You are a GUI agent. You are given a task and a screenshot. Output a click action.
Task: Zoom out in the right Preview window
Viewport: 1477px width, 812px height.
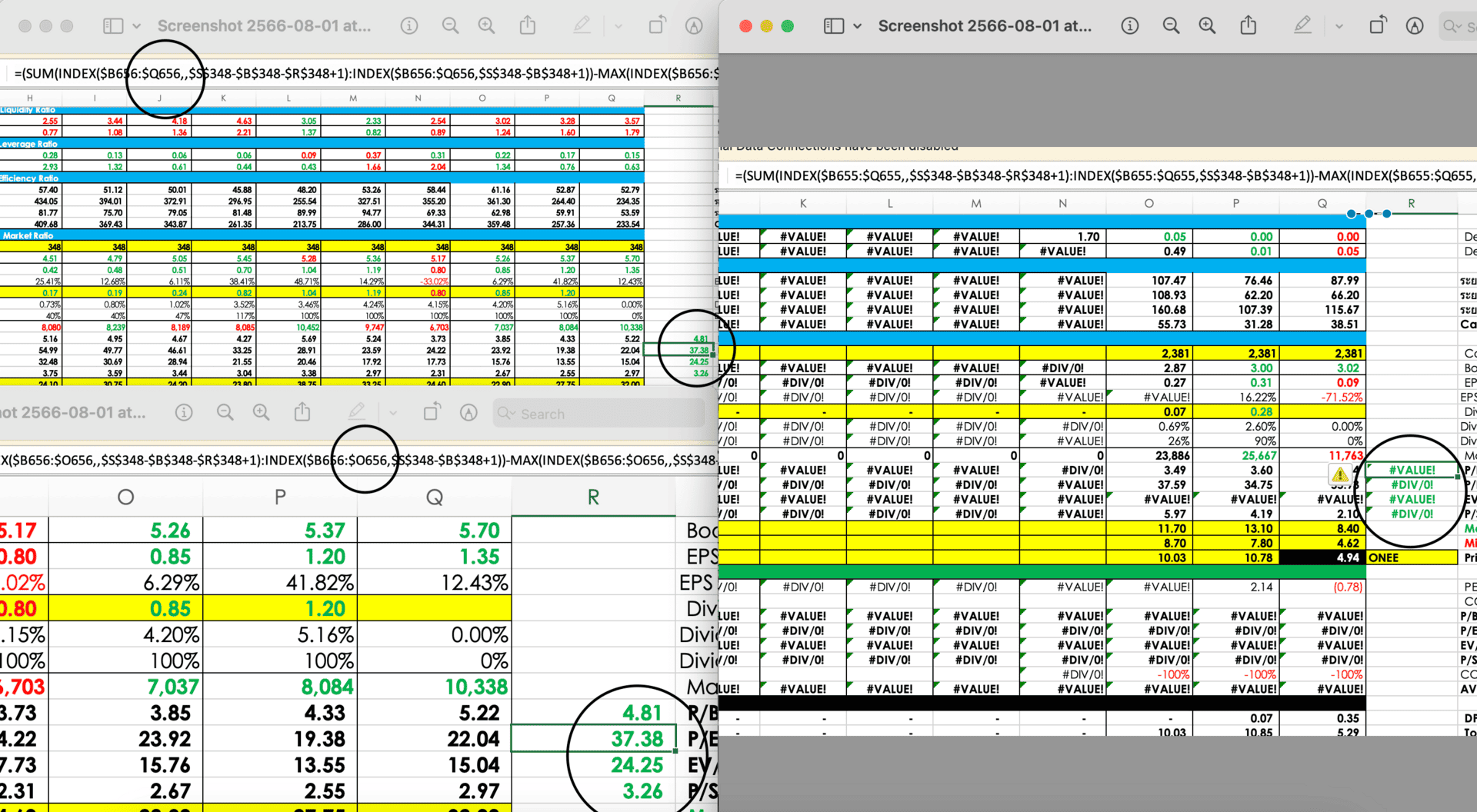point(1171,26)
